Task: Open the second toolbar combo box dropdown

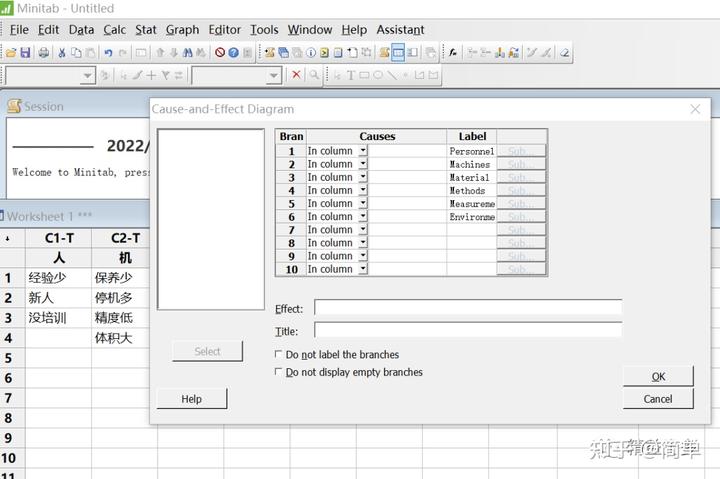Action: (x=274, y=75)
